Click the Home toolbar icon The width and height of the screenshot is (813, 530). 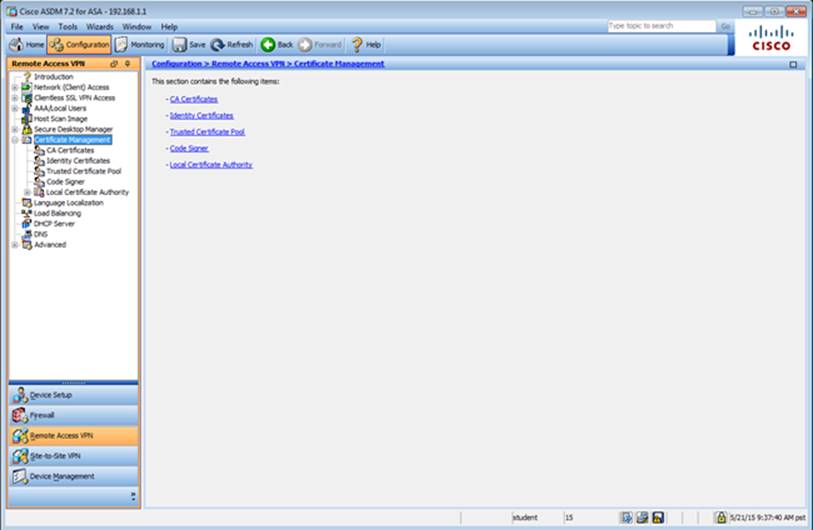(27, 45)
